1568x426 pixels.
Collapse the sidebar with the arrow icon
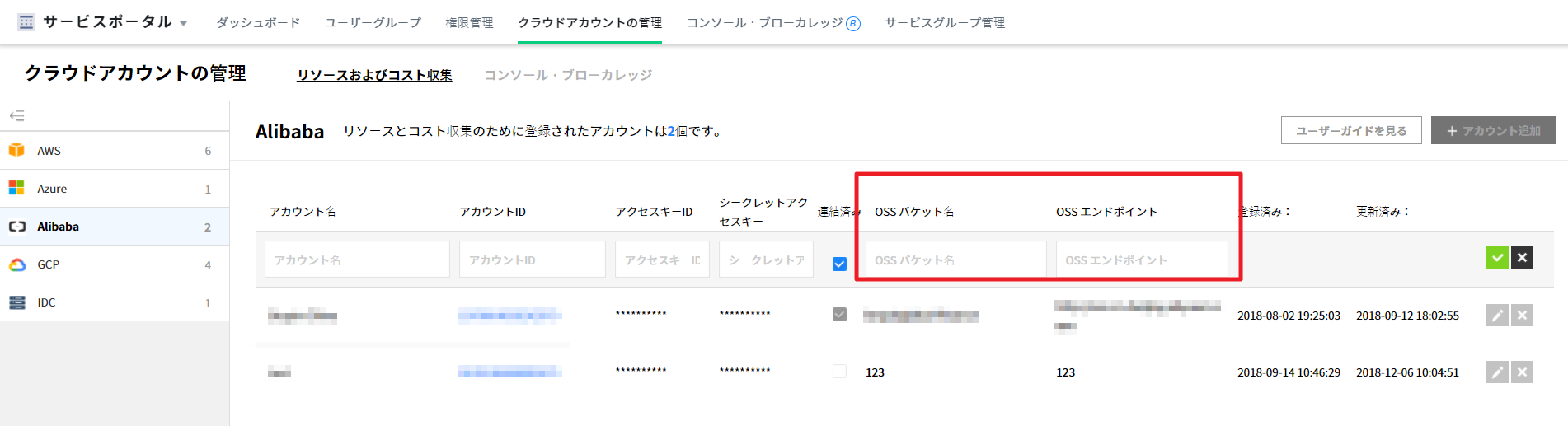pos(16,115)
